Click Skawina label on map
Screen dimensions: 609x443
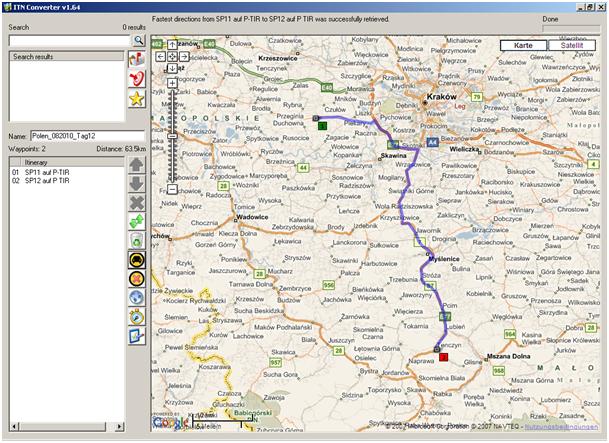pos(393,156)
